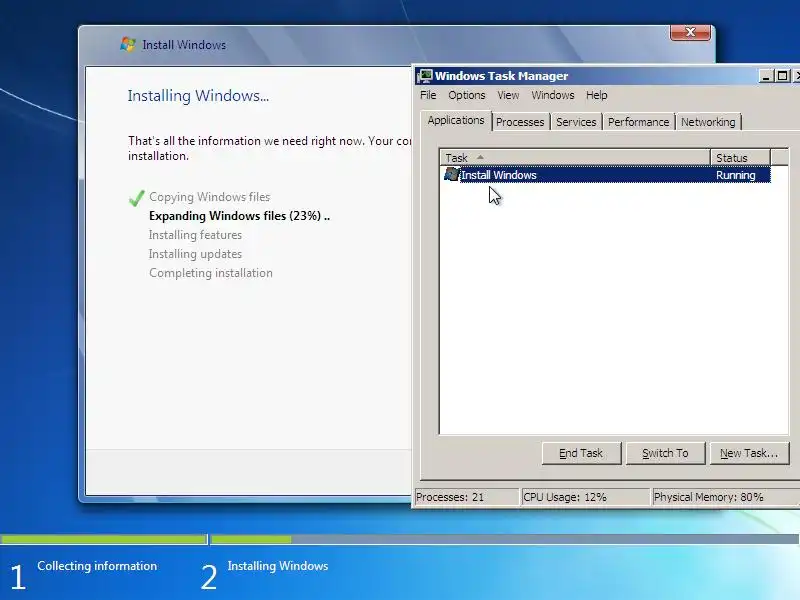Click the Task Manager title bar icon

tap(424, 76)
